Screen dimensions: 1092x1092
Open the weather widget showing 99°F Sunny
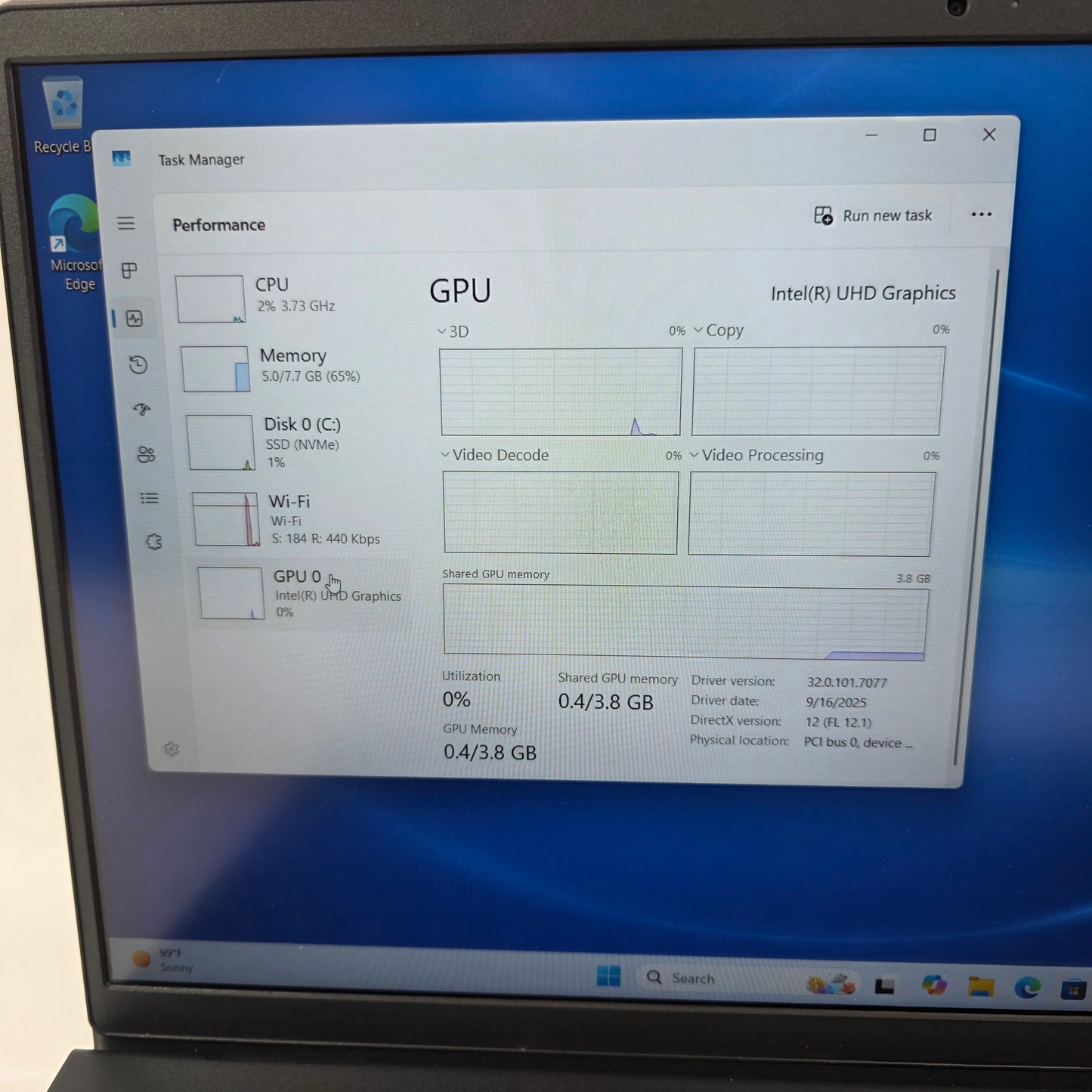163,960
